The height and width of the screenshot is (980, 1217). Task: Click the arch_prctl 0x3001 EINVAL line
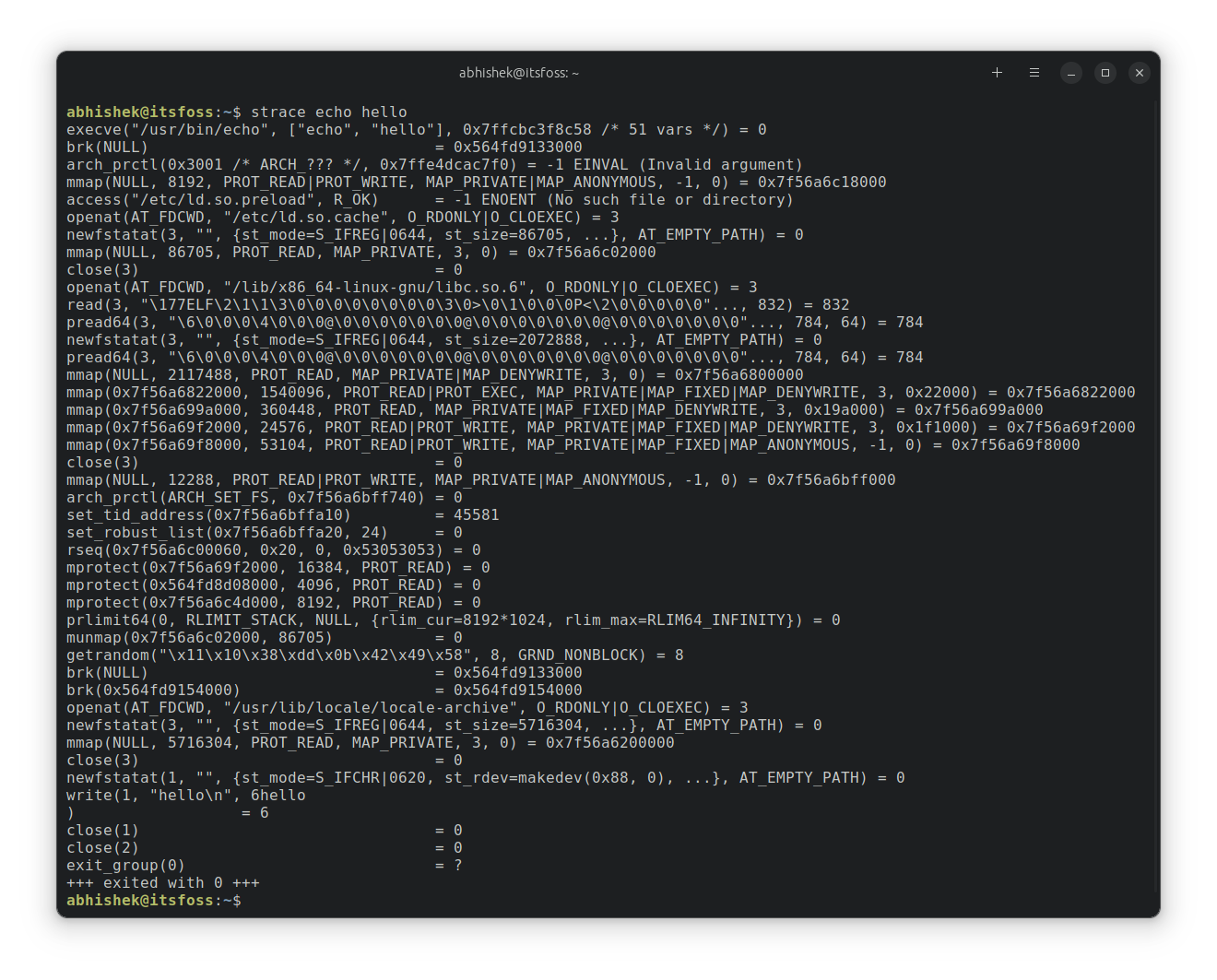(x=435, y=165)
